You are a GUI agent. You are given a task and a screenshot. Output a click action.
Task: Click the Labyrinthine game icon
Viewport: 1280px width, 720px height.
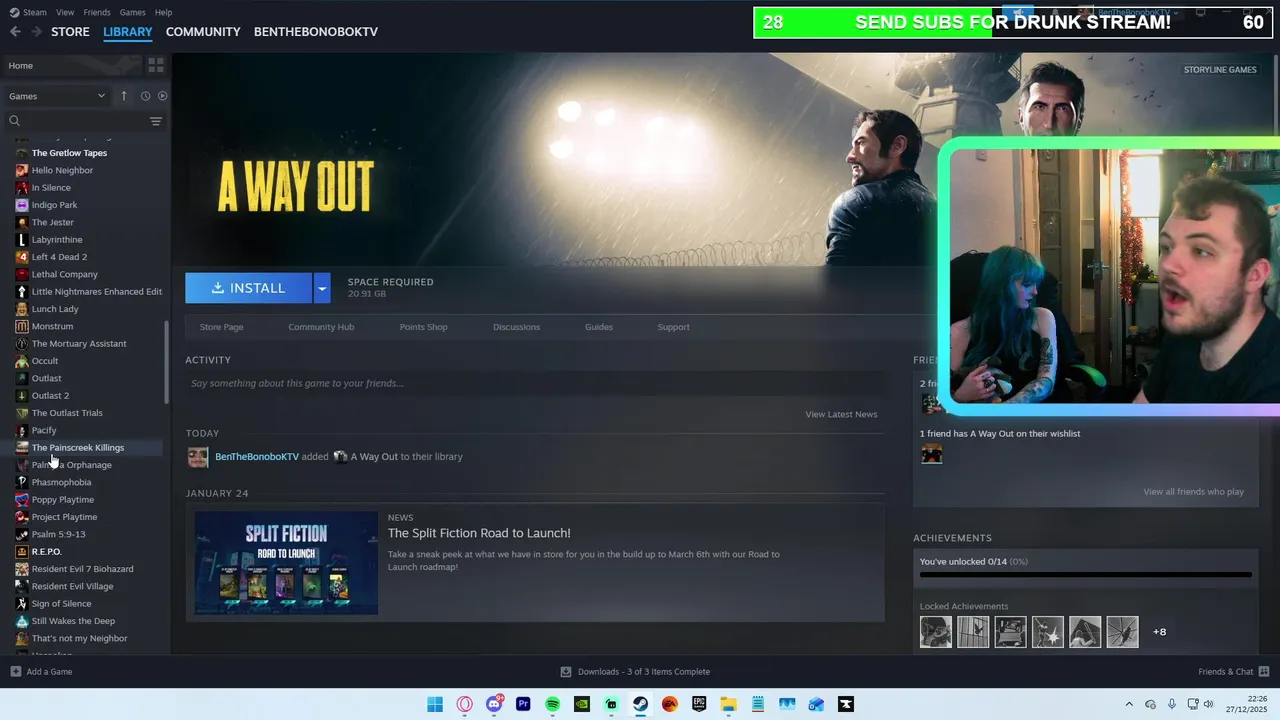click(22, 239)
